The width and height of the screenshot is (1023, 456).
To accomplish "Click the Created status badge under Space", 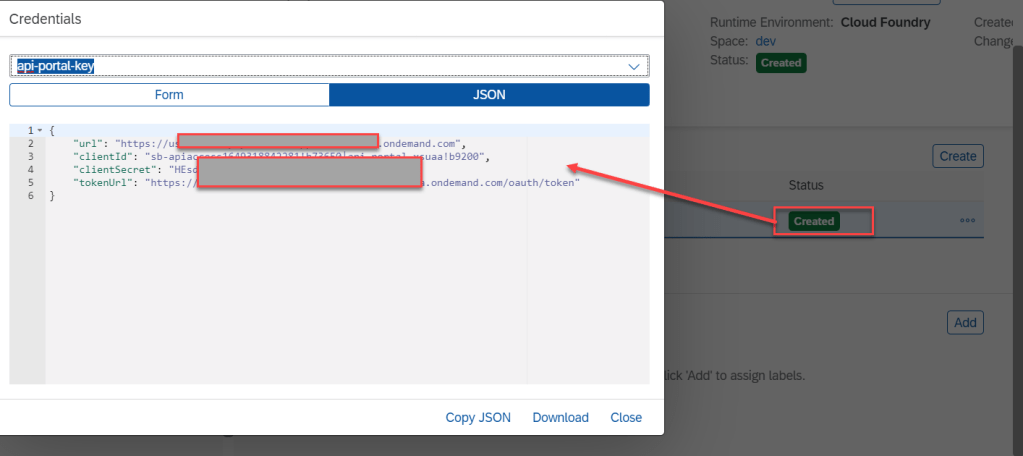I will [781, 62].
